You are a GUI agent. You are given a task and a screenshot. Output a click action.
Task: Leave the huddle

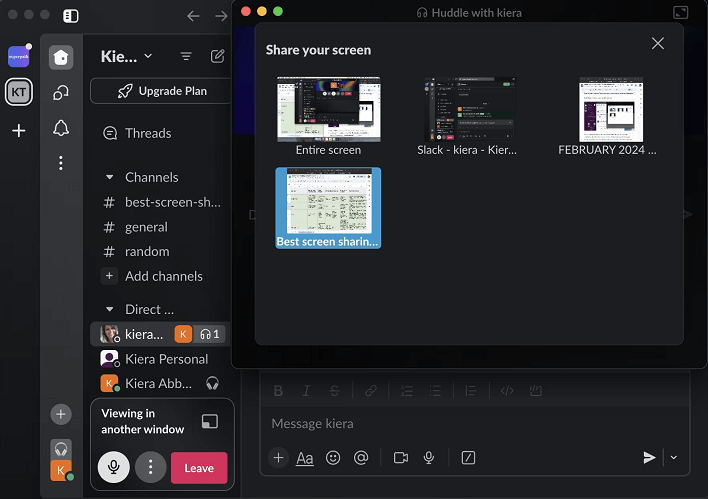(199, 467)
